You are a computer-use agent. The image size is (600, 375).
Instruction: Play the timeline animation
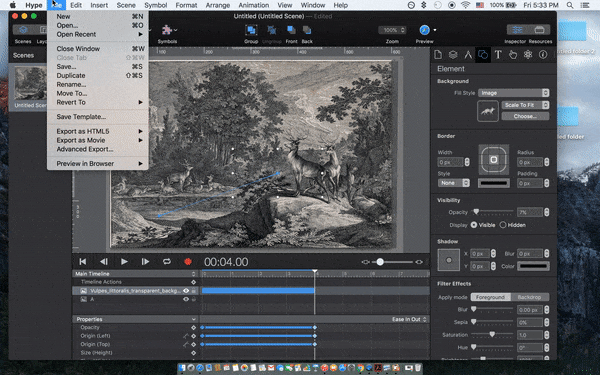(x=124, y=262)
